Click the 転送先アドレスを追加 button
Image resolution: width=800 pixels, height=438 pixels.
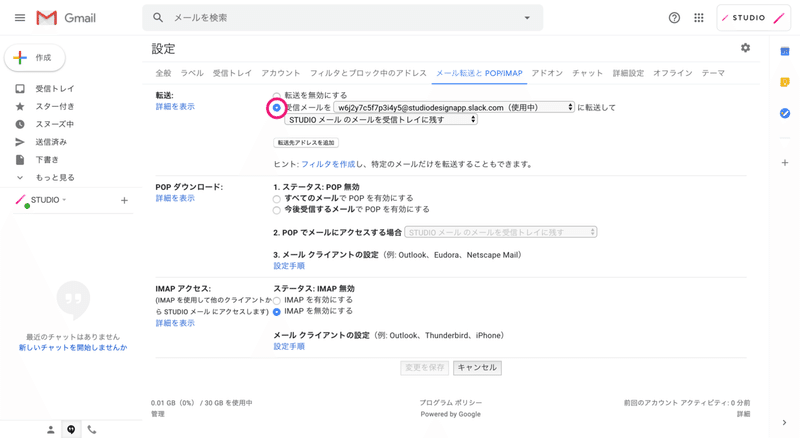click(x=306, y=143)
